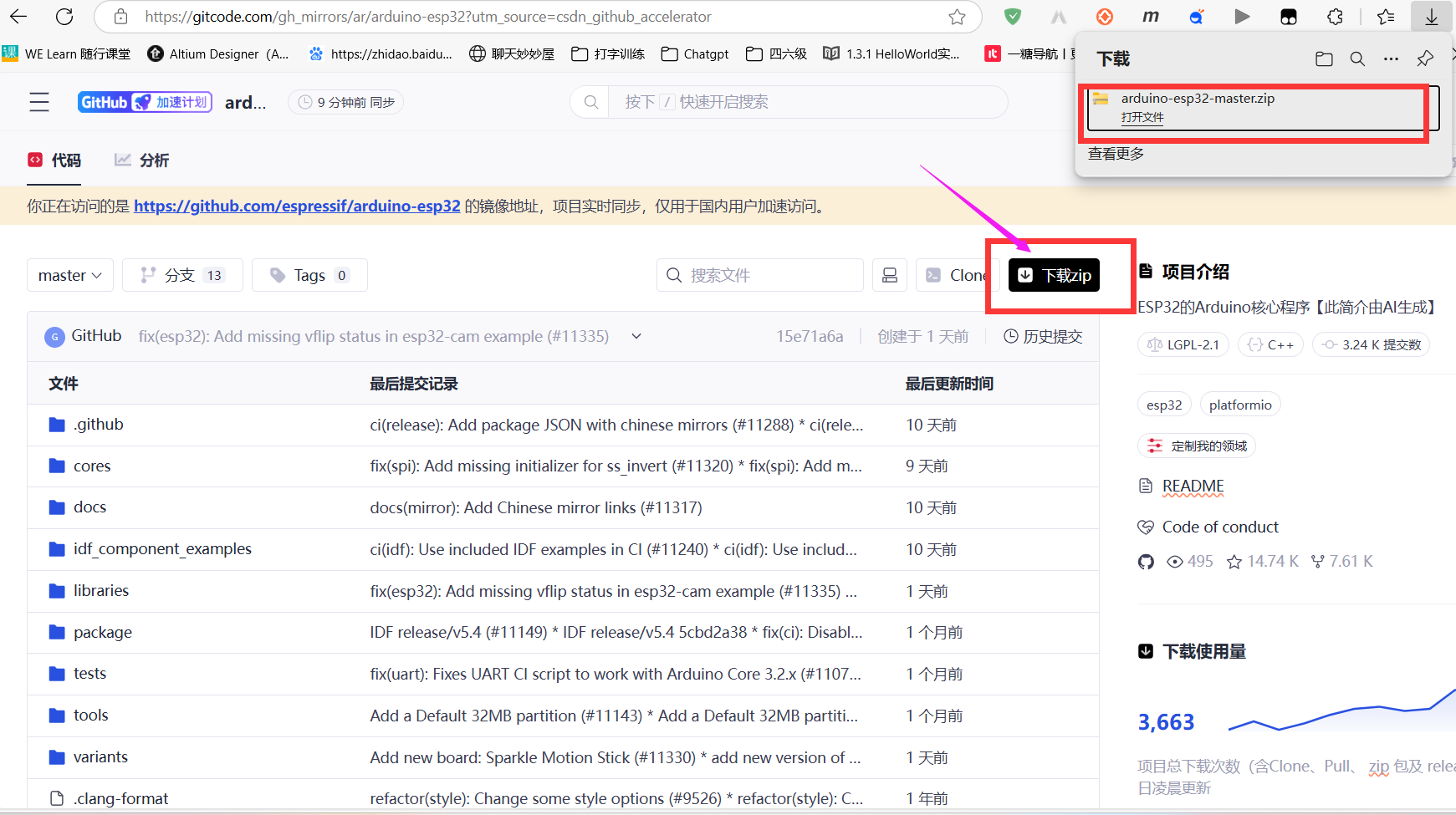Click the github.com/espressif/arduino-esp32 link

297,206
